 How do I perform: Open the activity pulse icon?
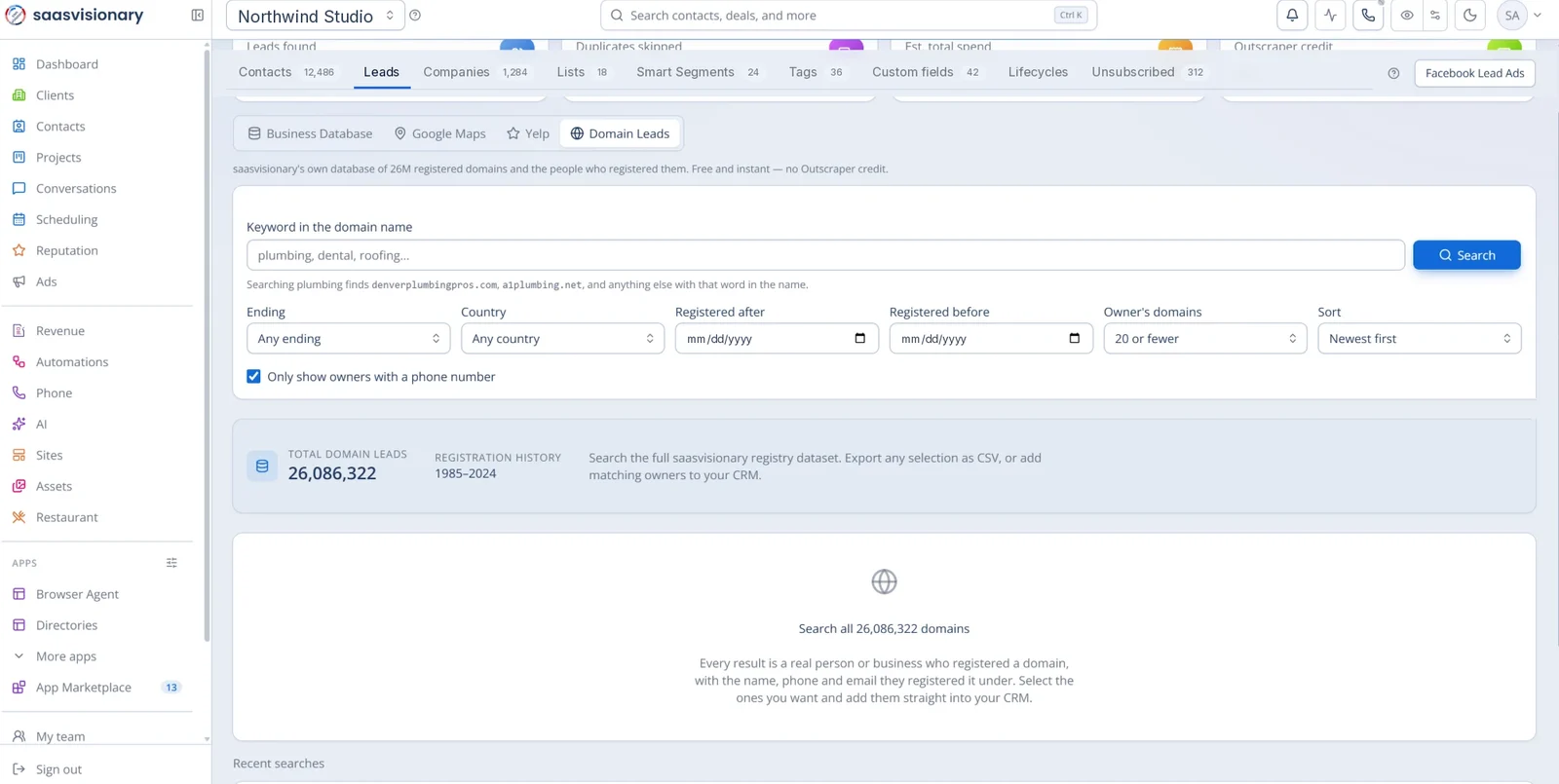tap(1330, 16)
